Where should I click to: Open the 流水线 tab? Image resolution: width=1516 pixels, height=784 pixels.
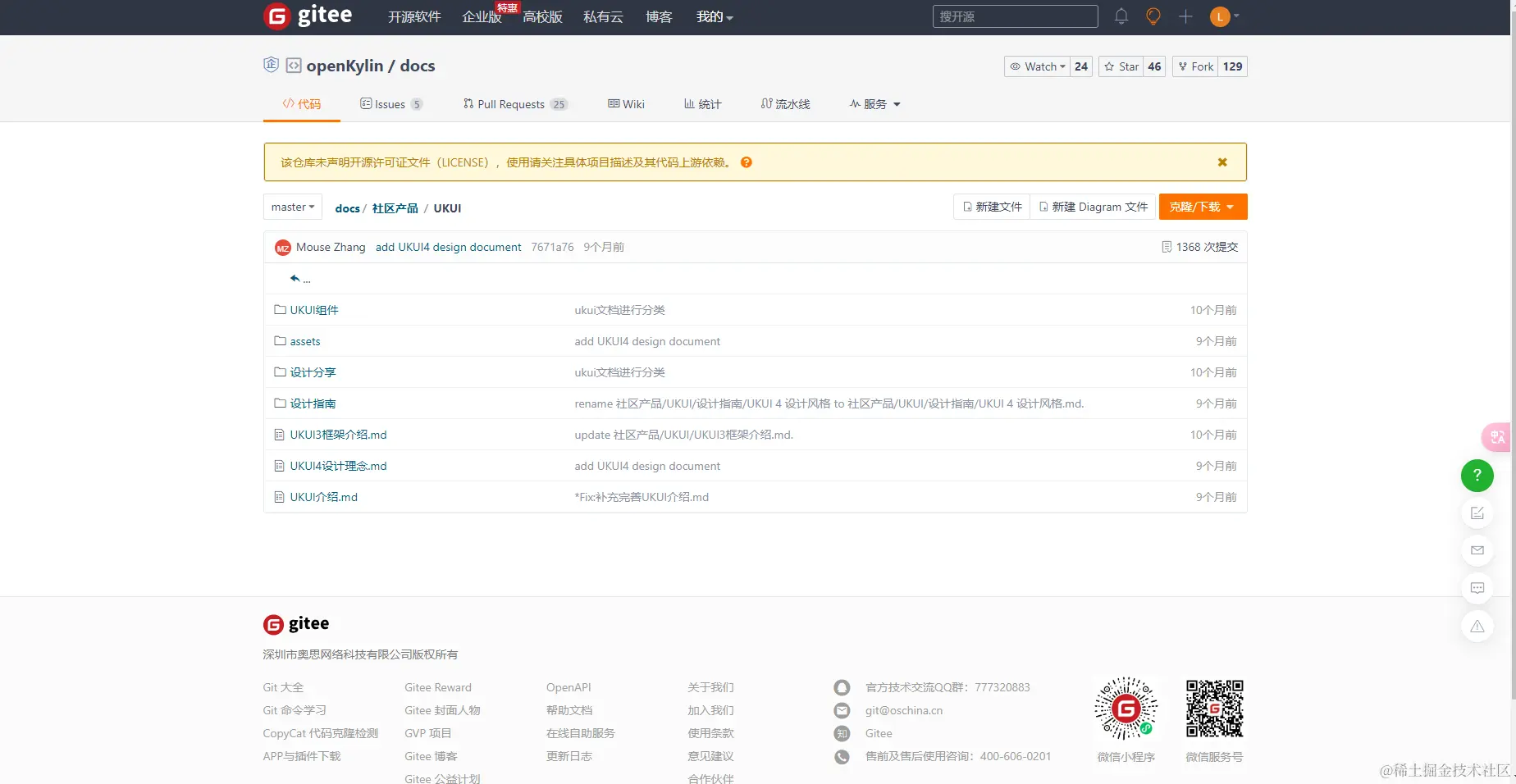(786, 104)
